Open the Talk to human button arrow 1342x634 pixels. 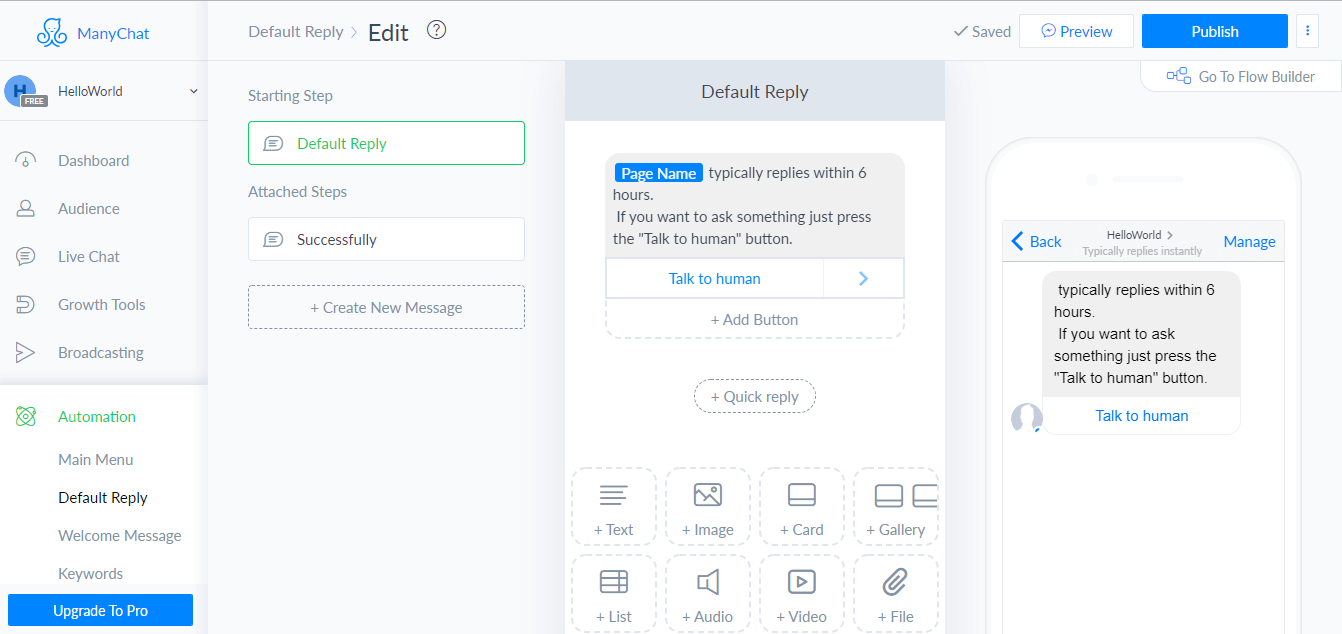pyautogui.click(x=863, y=279)
